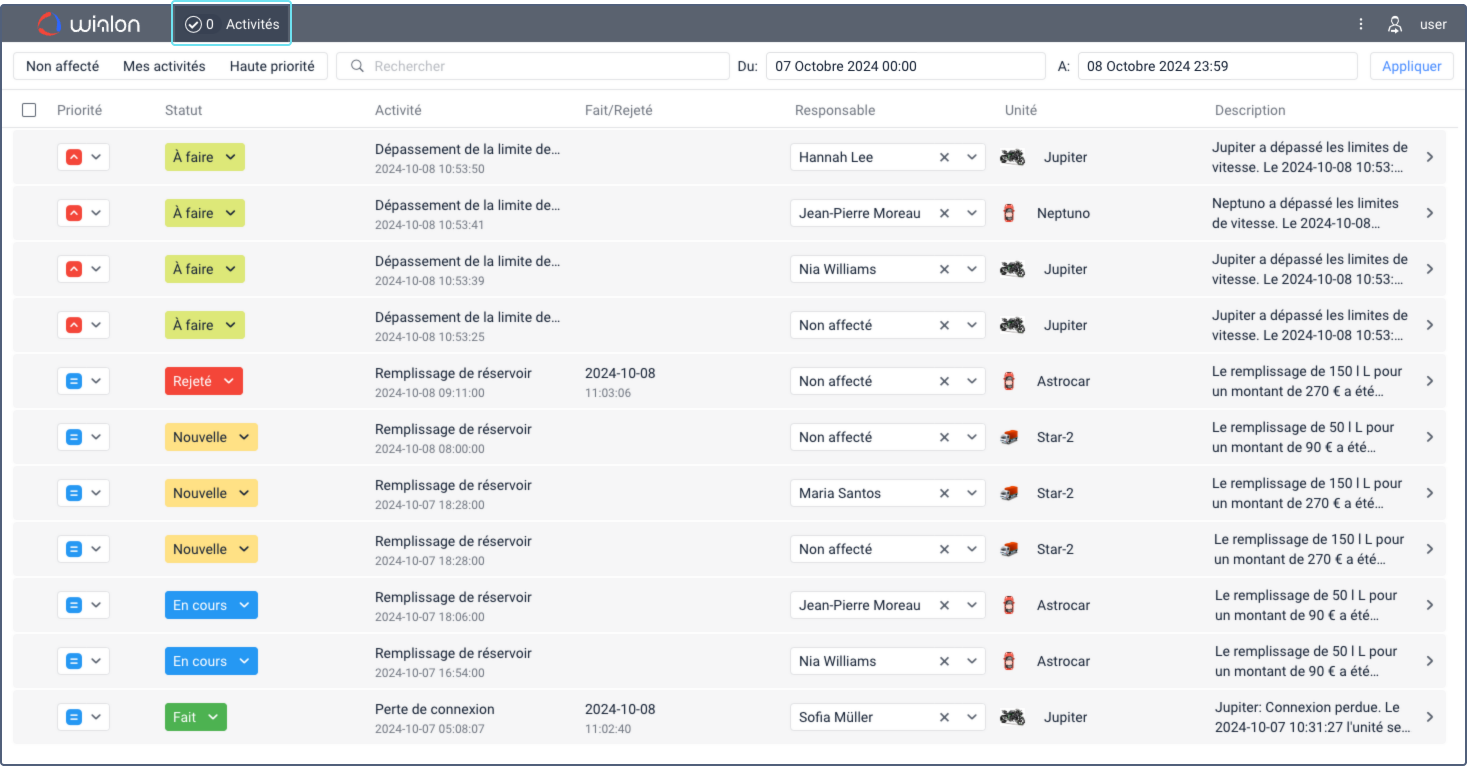Expand the Sofia Müller assignee dropdown
The width and height of the screenshot is (1467, 766).
(972, 717)
